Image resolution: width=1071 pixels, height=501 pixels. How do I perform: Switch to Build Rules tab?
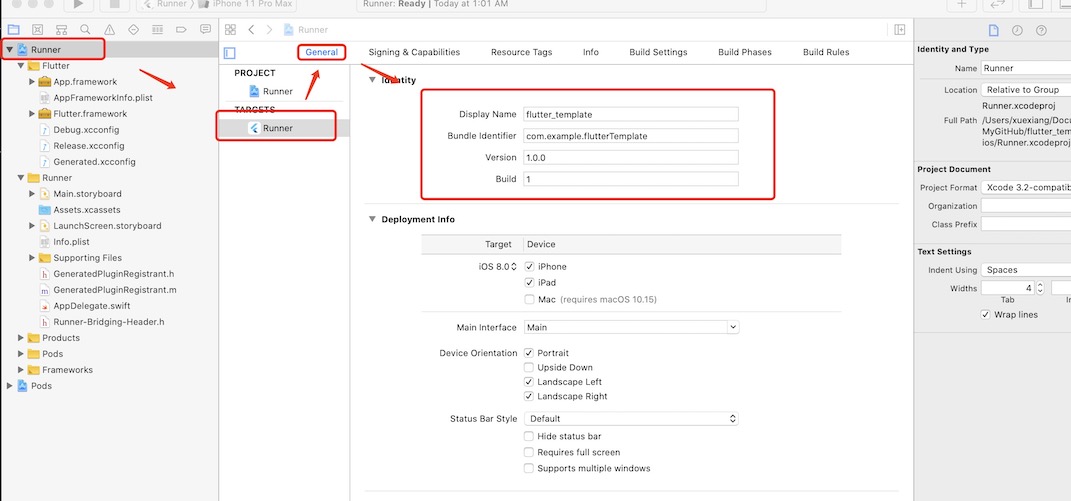(826, 52)
